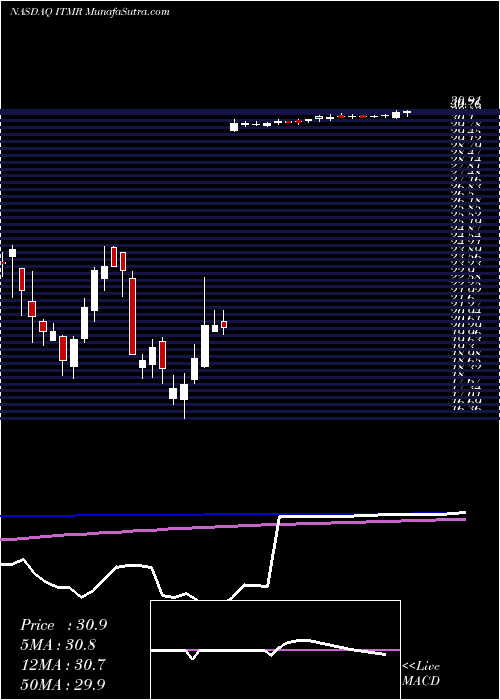
Task: Select the 50MA : 29.9 value
Action: pos(63,684)
